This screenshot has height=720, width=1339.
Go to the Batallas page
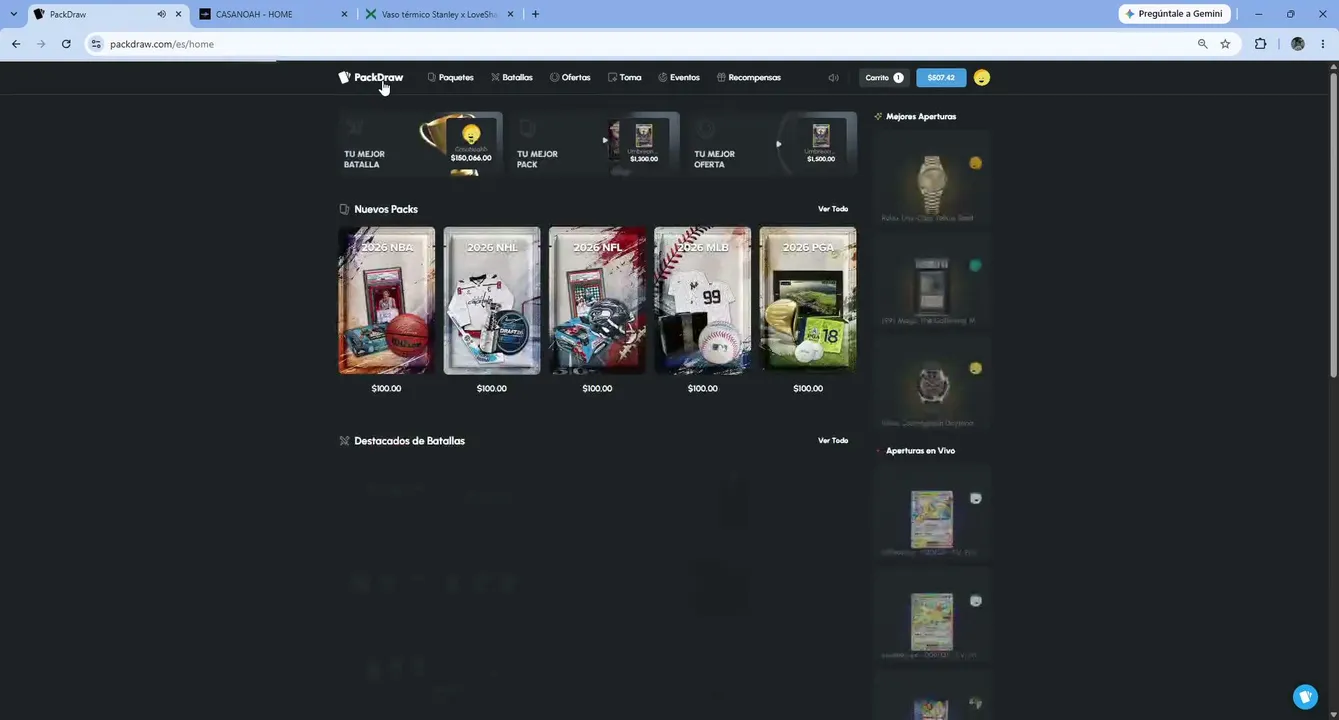tap(512, 77)
